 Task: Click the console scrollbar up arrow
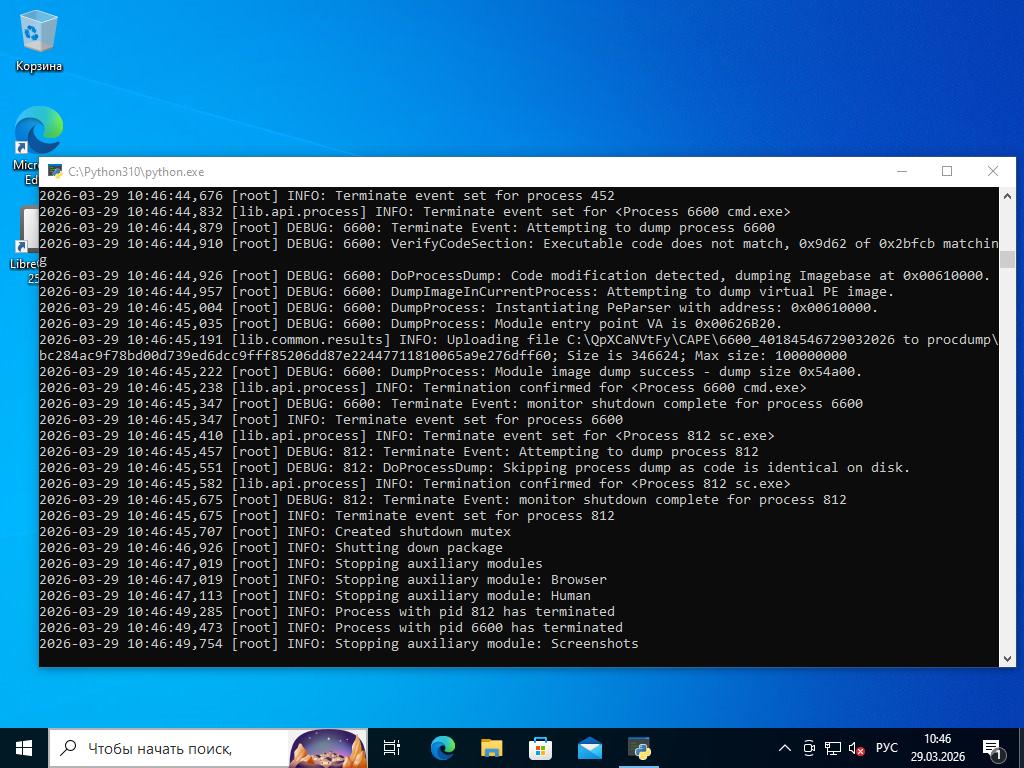pyautogui.click(x=1007, y=196)
